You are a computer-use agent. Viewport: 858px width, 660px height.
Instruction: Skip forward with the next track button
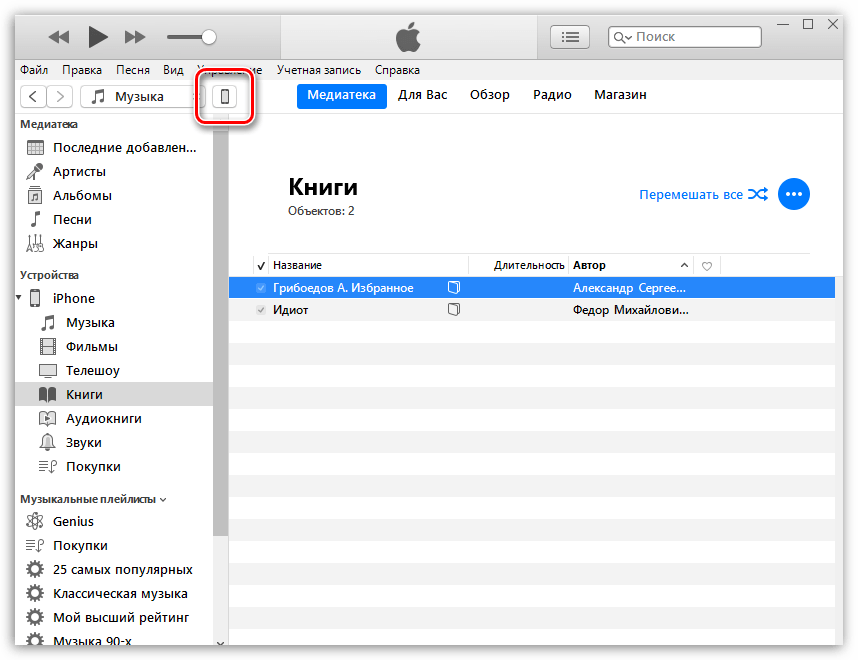(x=135, y=37)
